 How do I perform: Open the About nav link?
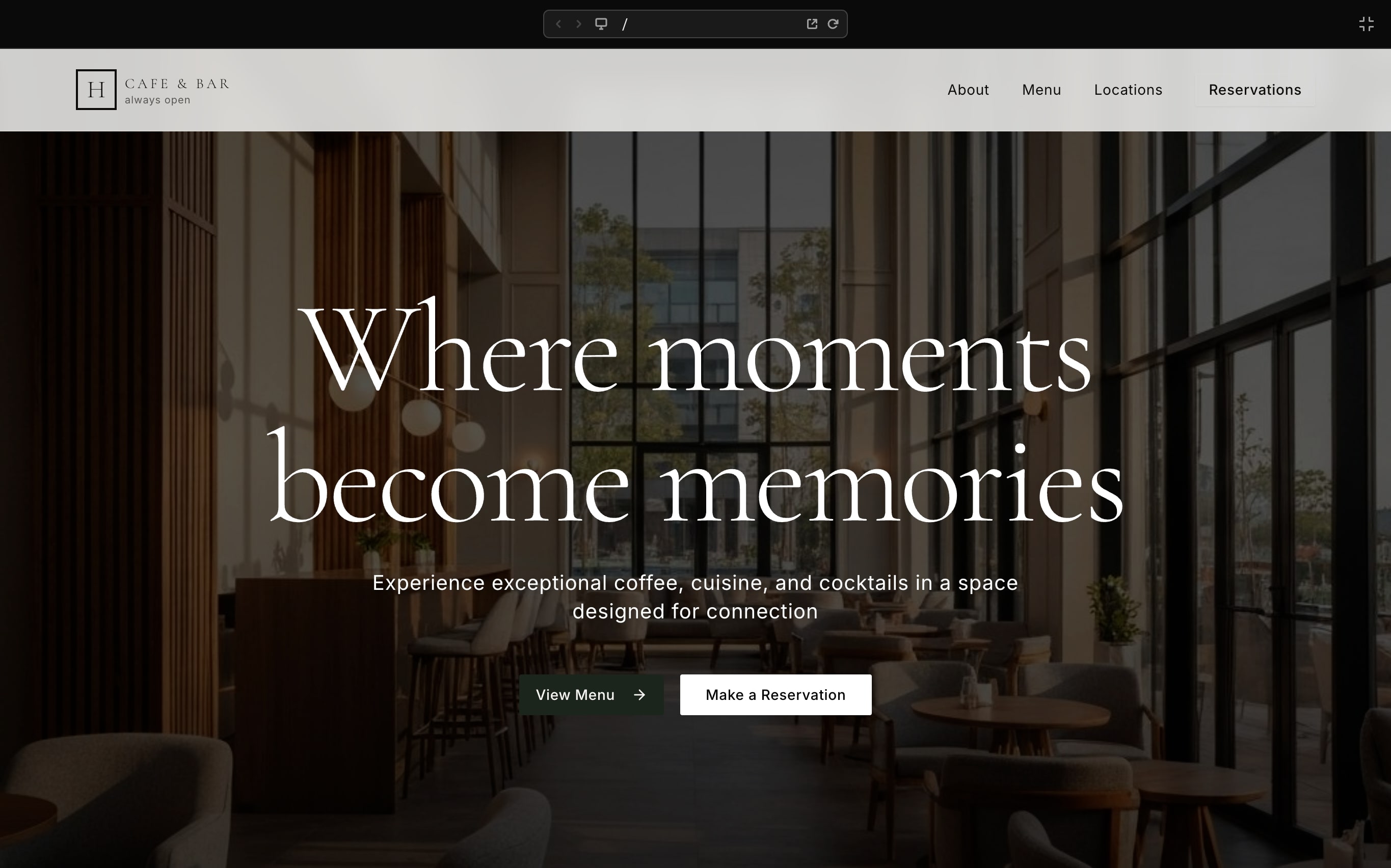(x=968, y=90)
